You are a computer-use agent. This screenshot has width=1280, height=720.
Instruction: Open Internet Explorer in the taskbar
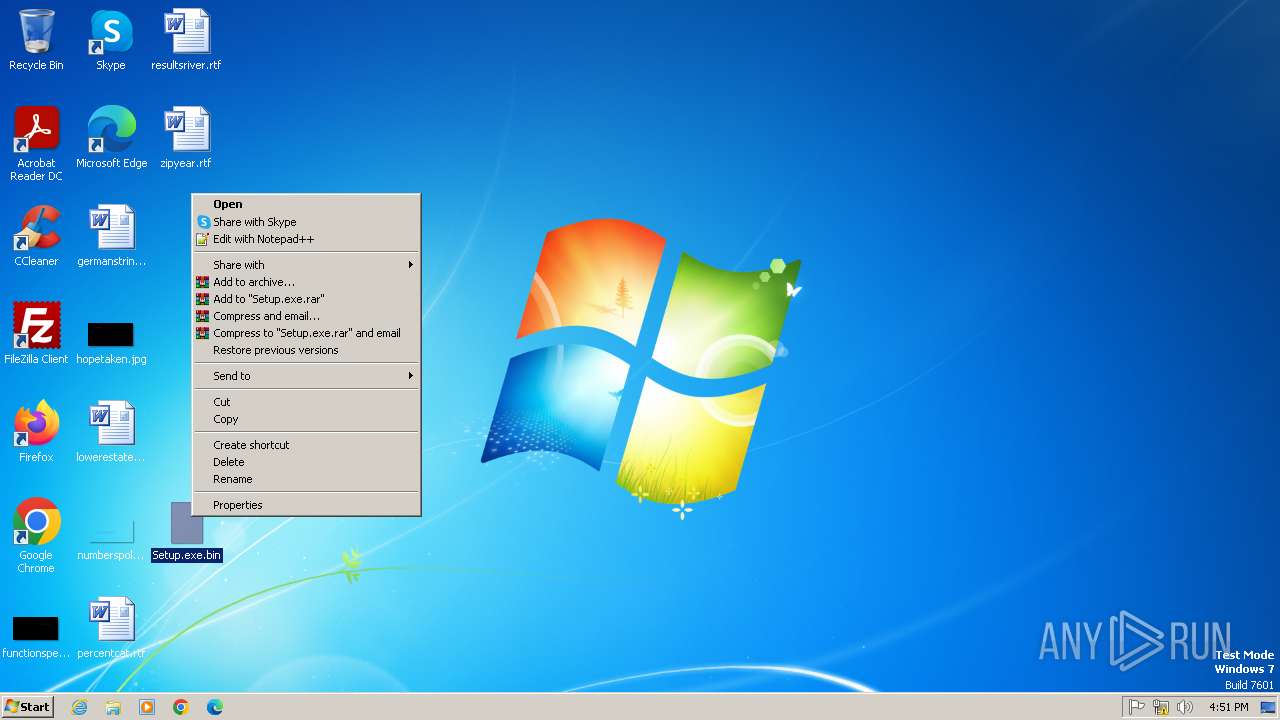click(79, 707)
